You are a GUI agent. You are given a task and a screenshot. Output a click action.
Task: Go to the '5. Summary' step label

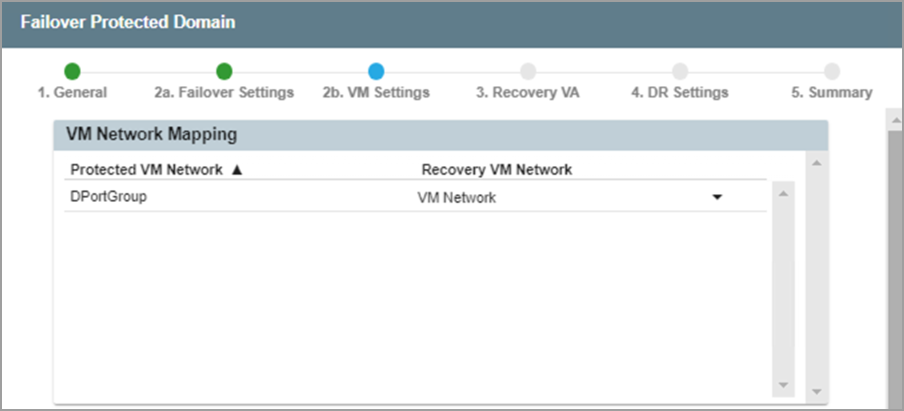coord(832,92)
